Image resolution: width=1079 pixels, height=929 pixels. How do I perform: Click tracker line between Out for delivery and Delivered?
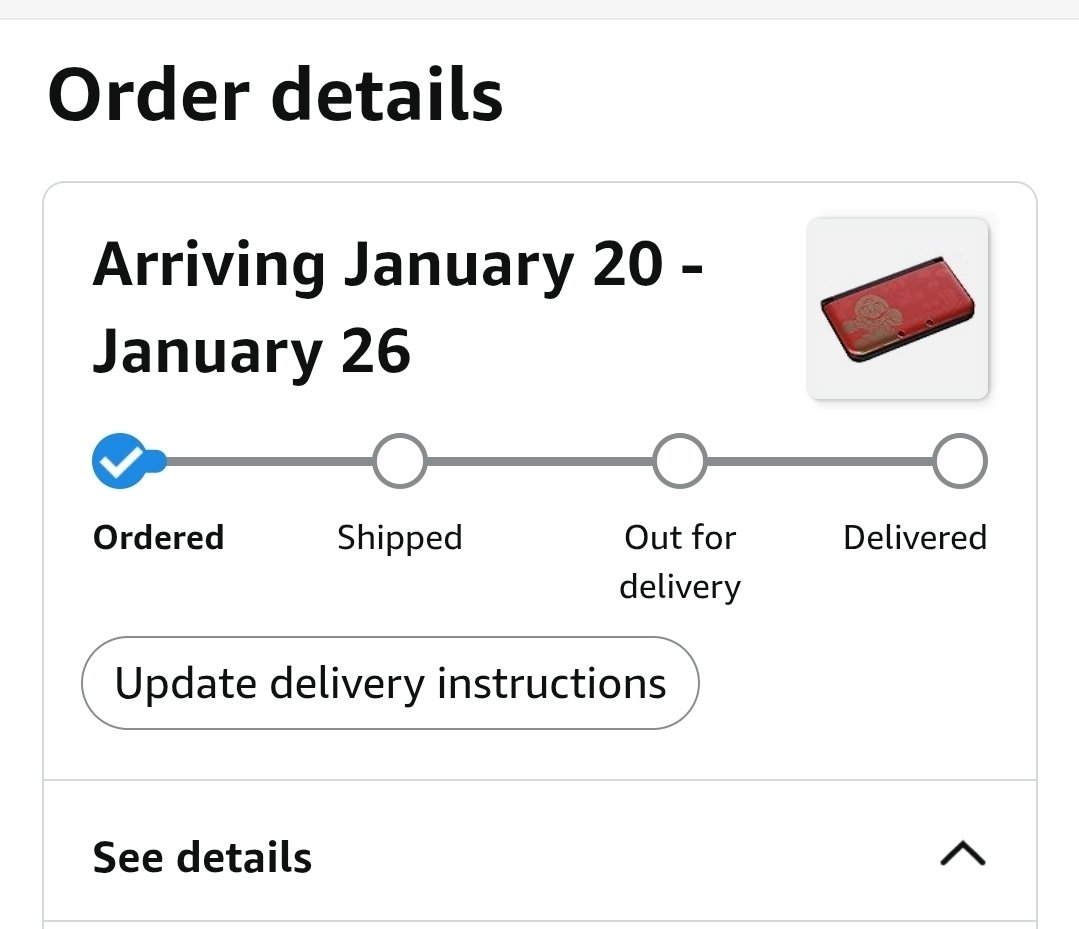click(820, 462)
